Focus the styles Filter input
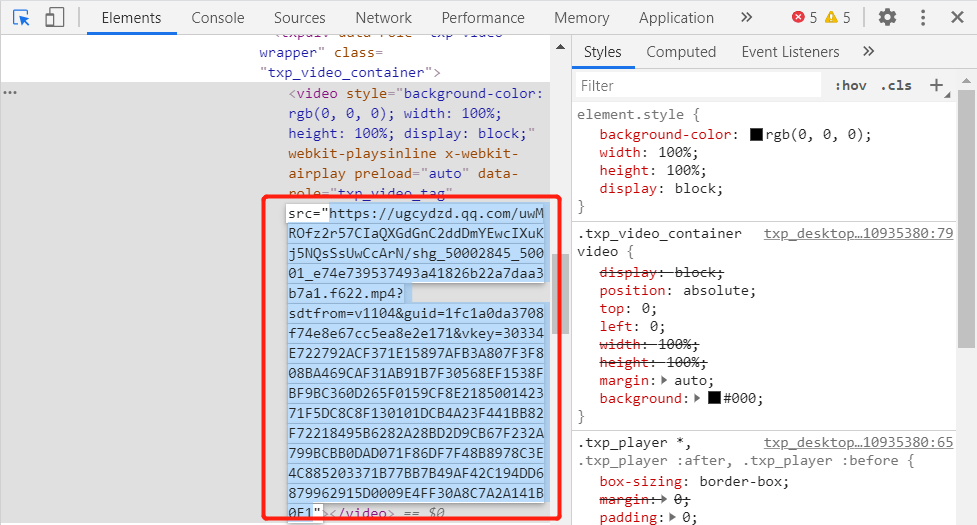 click(x=698, y=85)
